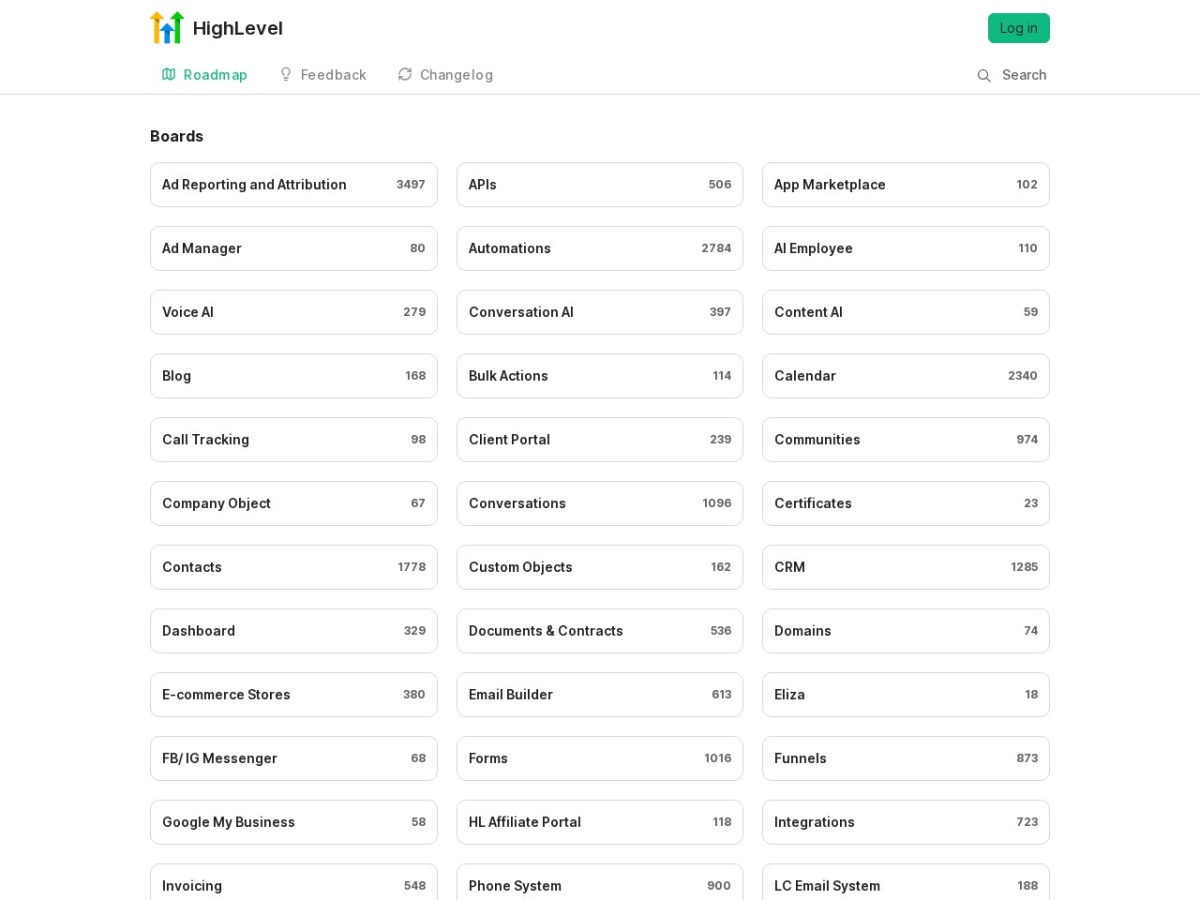Select the FB/ IG Messenger board
Screen dimensions: 1200x900
(x=294, y=759)
